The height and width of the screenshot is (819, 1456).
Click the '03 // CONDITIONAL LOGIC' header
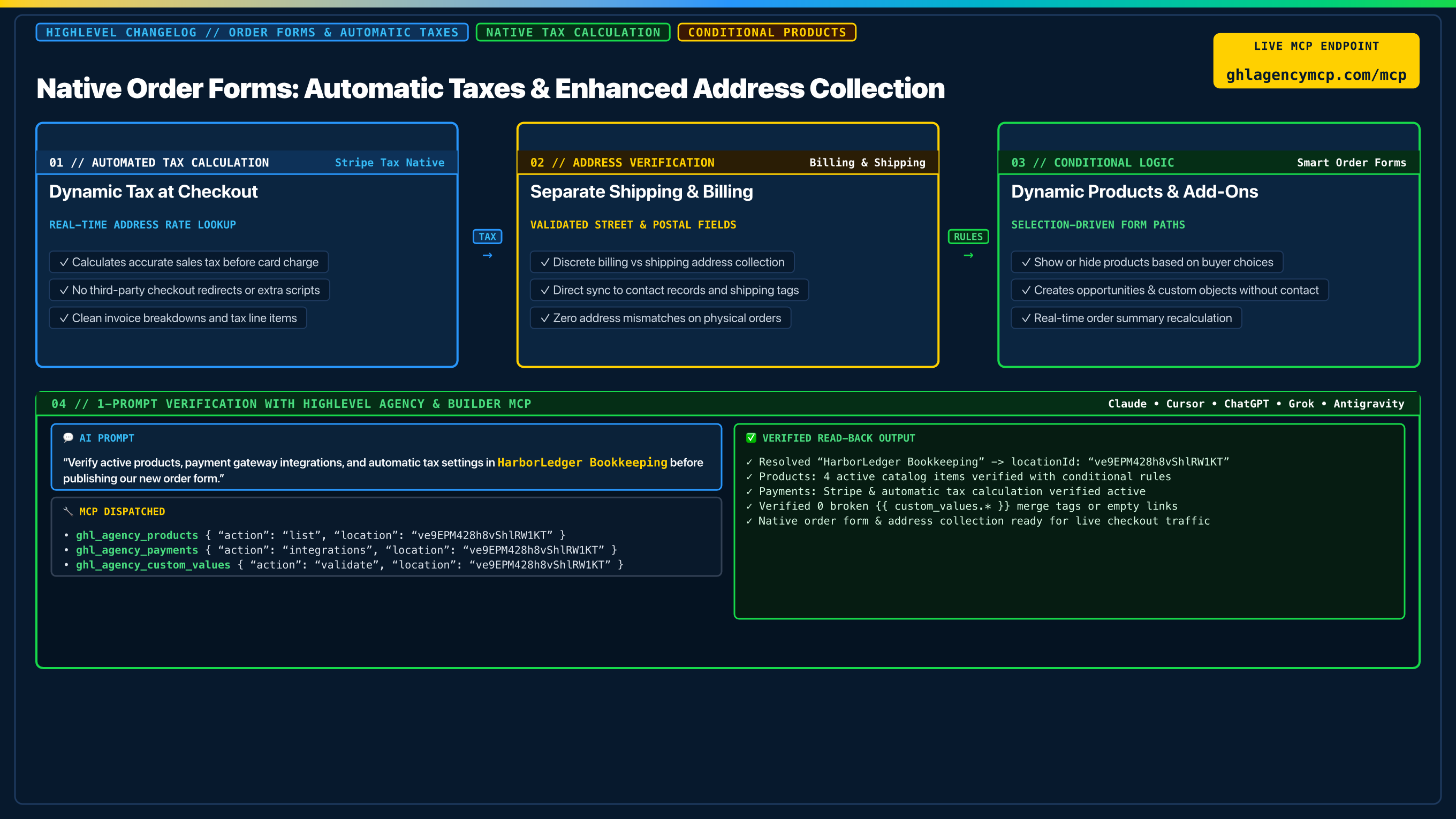[1093, 162]
